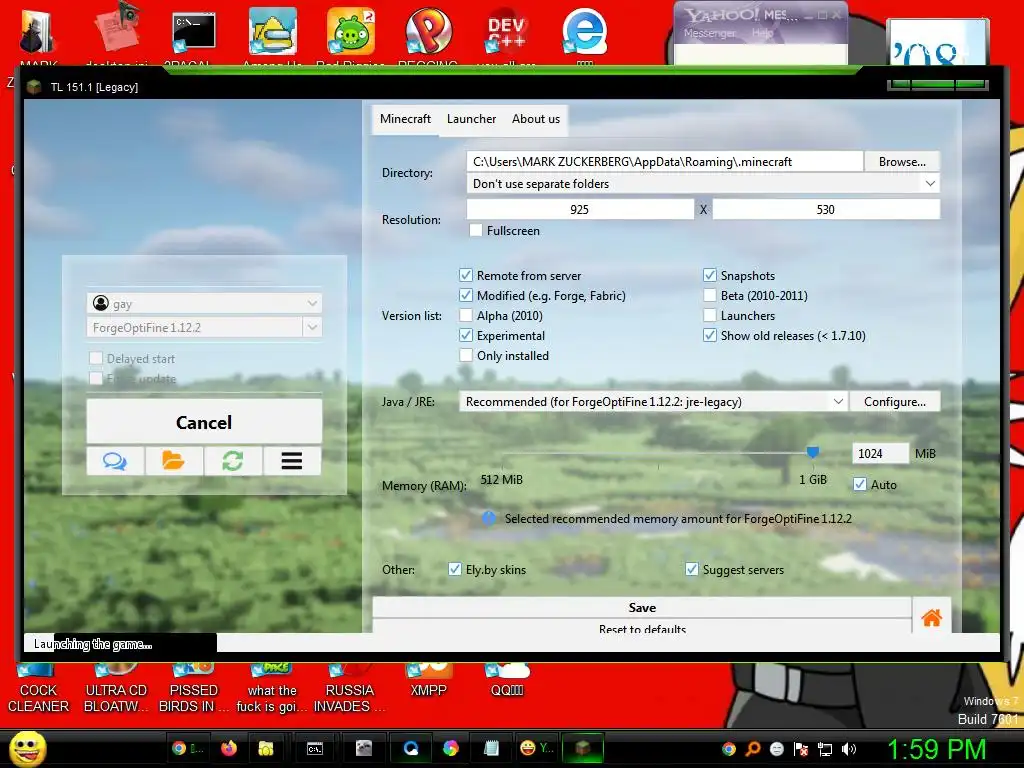Viewport: 1024px width, 768px height.
Task: Click the 1:59 PM taskbar clock
Action: pyautogui.click(x=936, y=749)
